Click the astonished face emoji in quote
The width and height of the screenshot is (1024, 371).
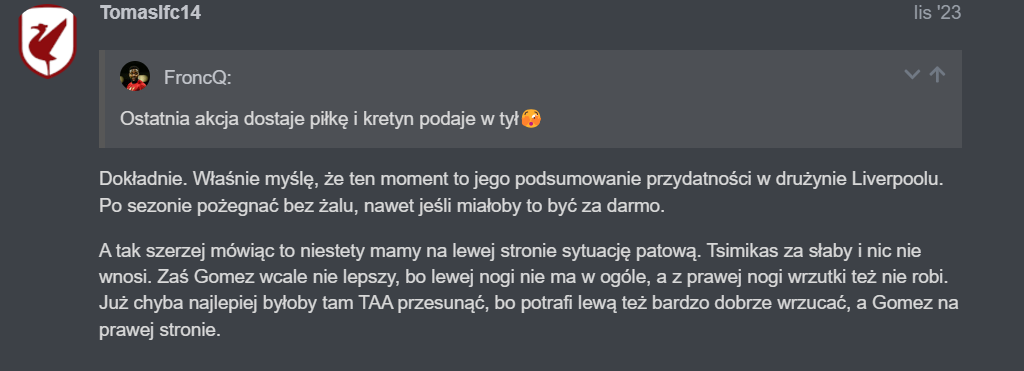point(532,118)
